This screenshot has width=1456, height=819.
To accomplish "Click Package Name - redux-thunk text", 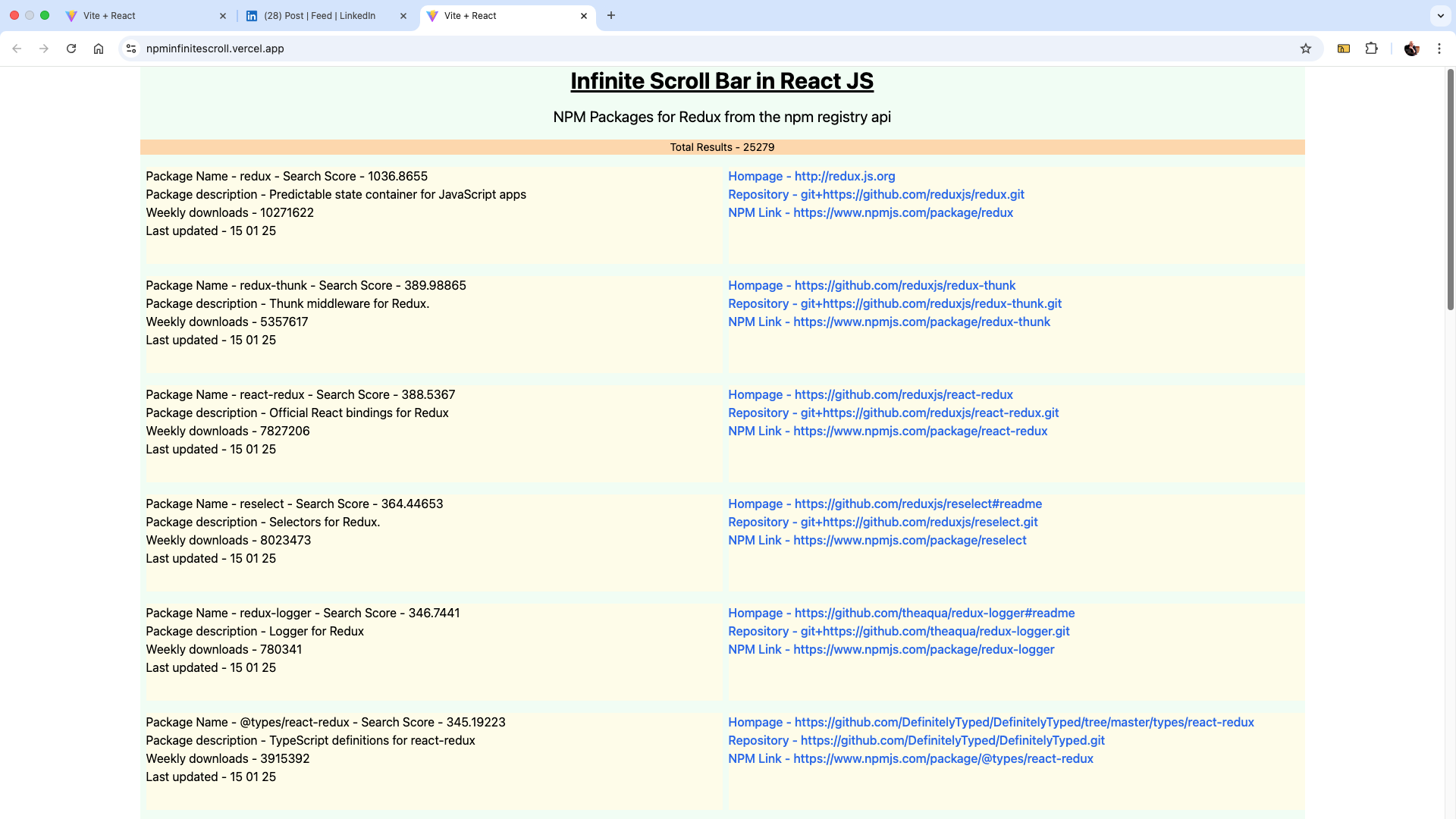I will tap(306, 285).
